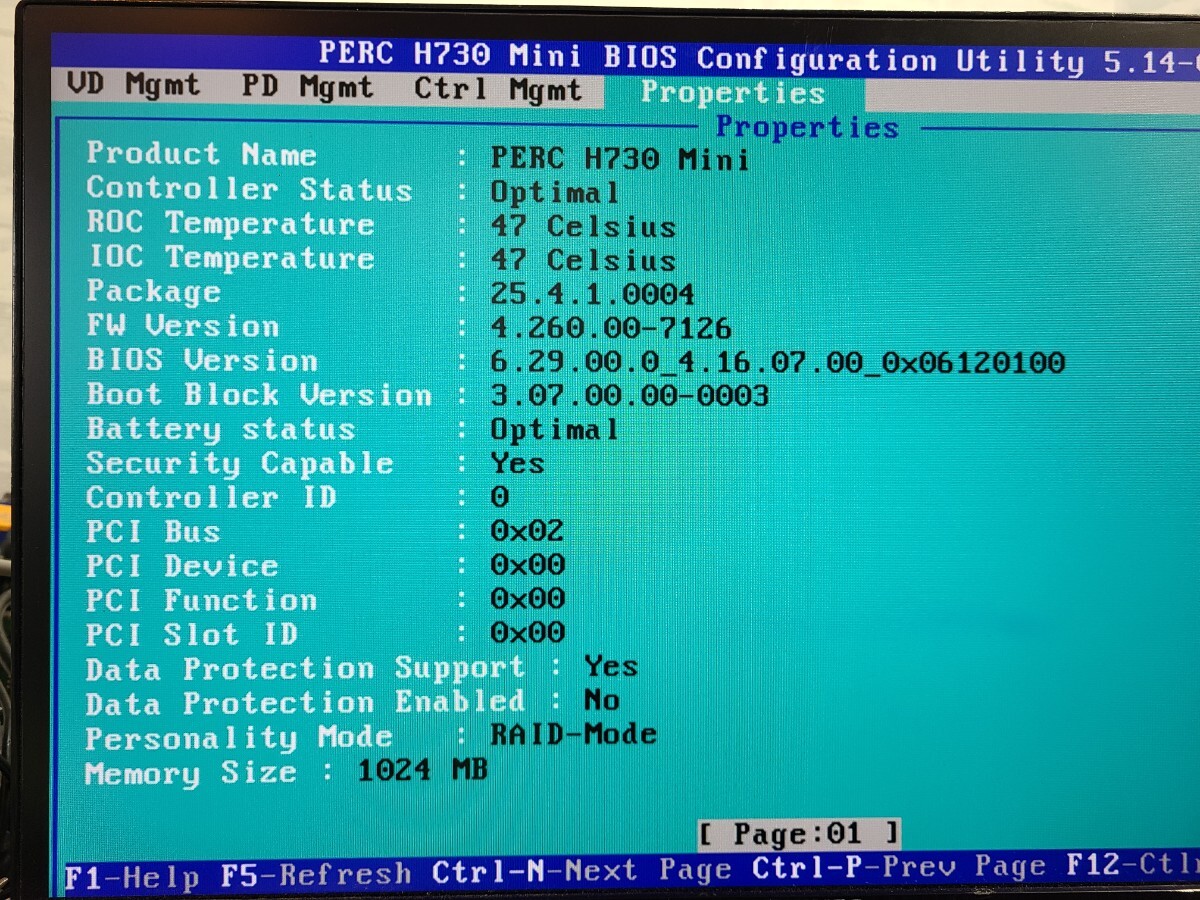
Task: Select the ROC Temperature value 47 Celsius
Action: pyautogui.click(x=583, y=226)
